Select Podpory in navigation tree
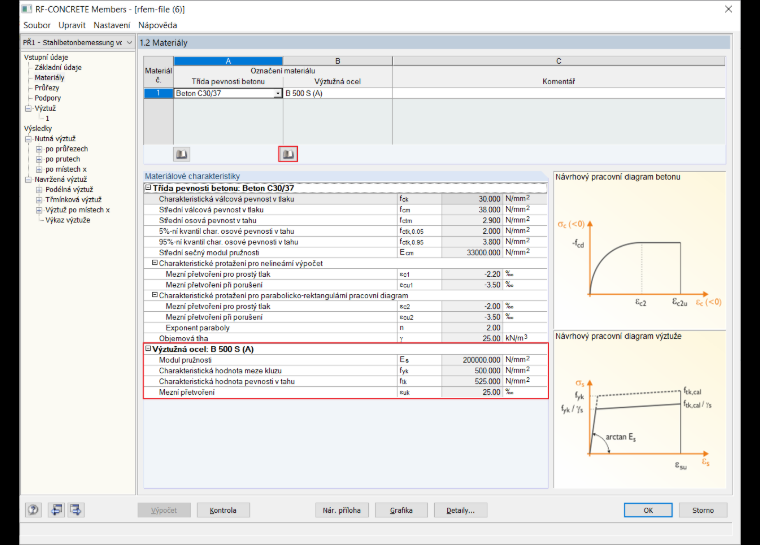 (48, 98)
